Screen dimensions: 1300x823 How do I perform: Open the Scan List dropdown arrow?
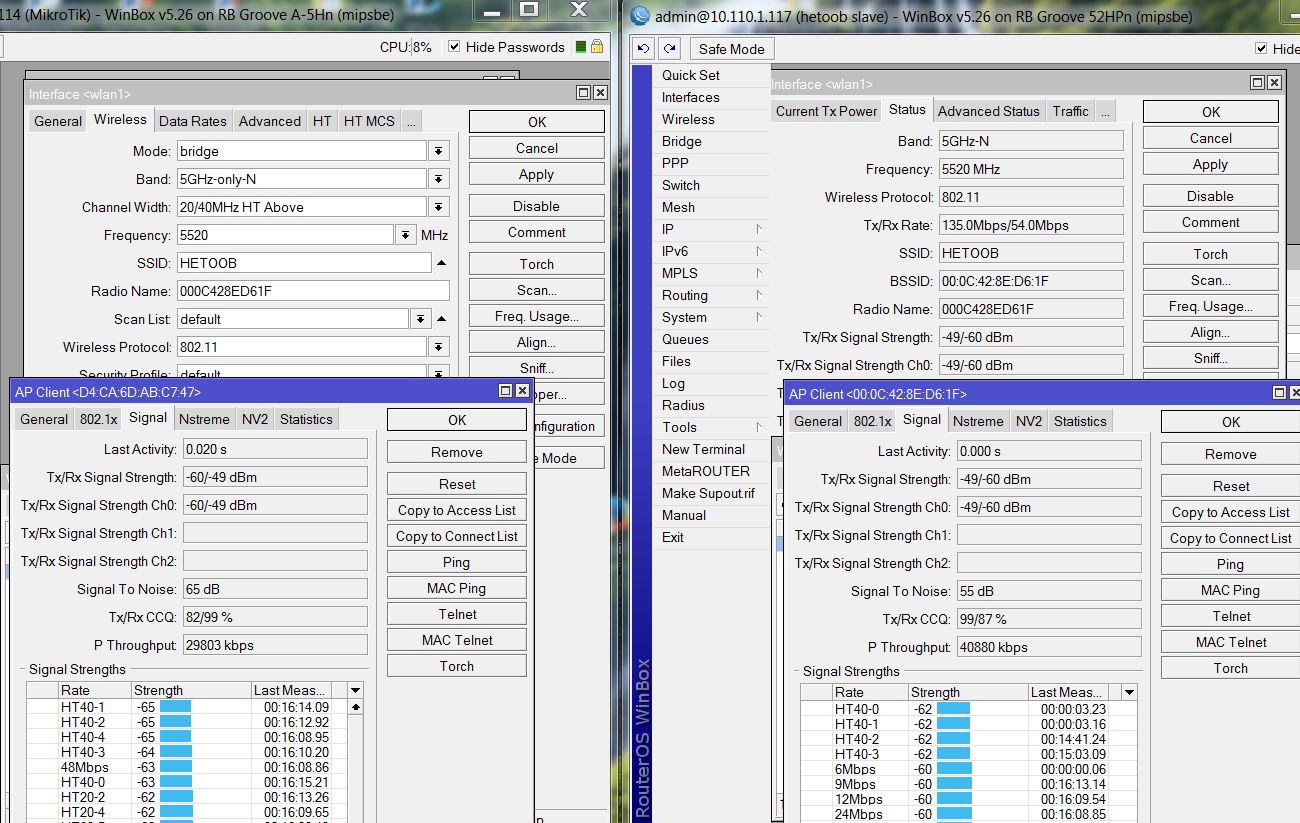pyautogui.click(x=420, y=319)
